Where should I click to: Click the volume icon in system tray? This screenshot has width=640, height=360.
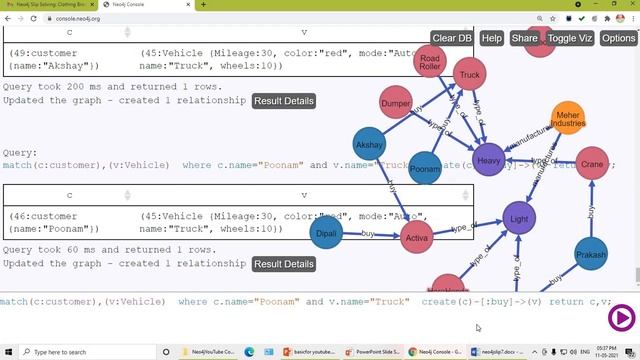(573, 351)
